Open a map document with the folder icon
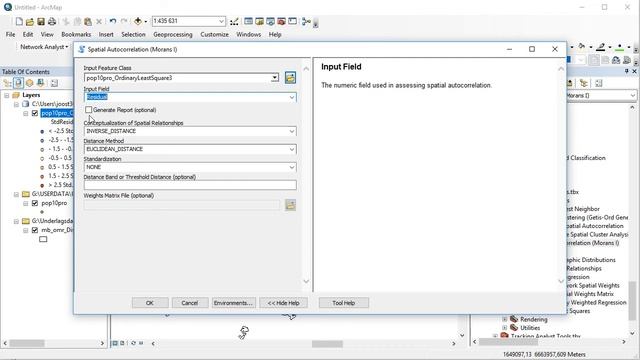Viewport: 640px width, 360px height. 30,21
